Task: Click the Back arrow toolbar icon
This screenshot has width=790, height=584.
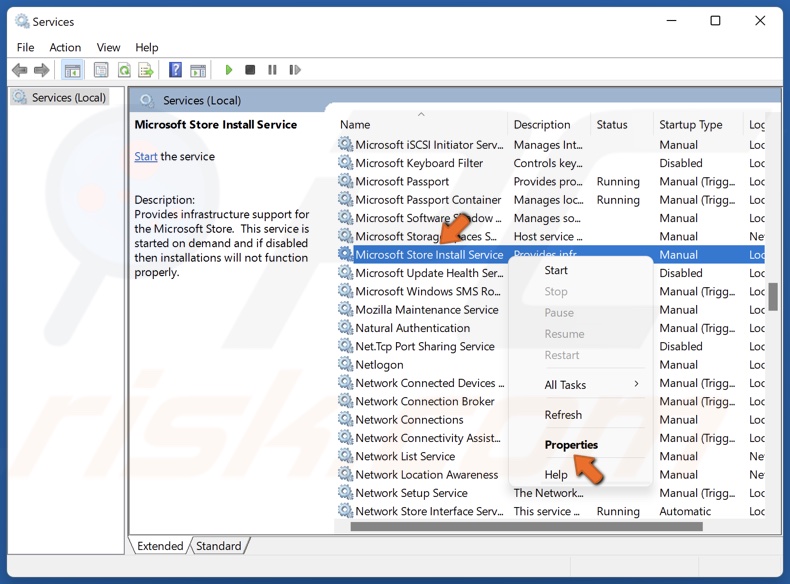Action: [20, 70]
